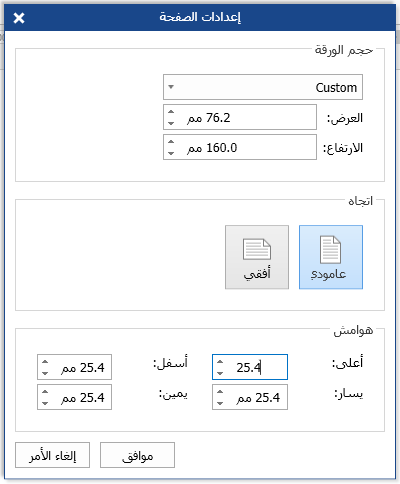Decrease the top margin (أعلى) with down arrow
Image resolution: width=400 pixels, height=484 pixels.
click(220, 373)
